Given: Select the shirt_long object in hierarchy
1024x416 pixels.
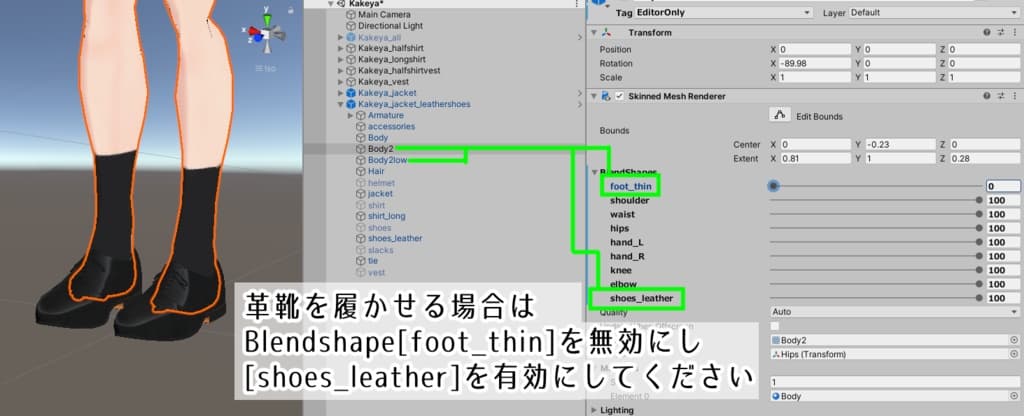Looking at the screenshot, I should (385, 216).
